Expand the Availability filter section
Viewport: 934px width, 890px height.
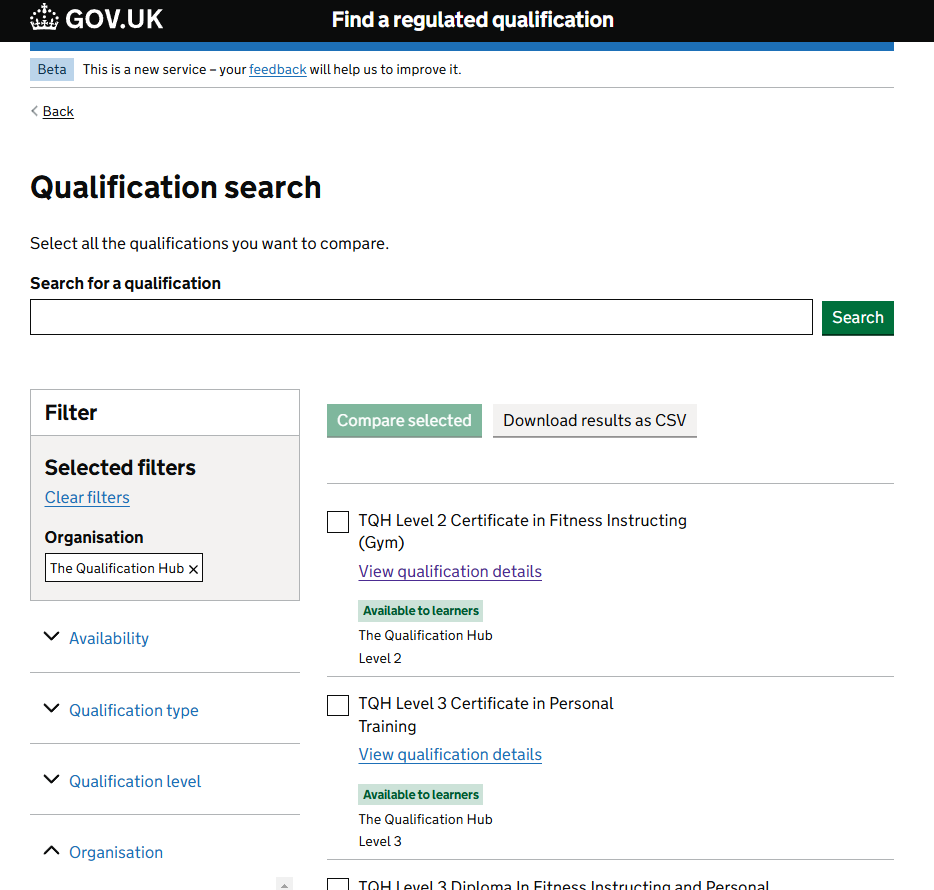[x=109, y=638]
